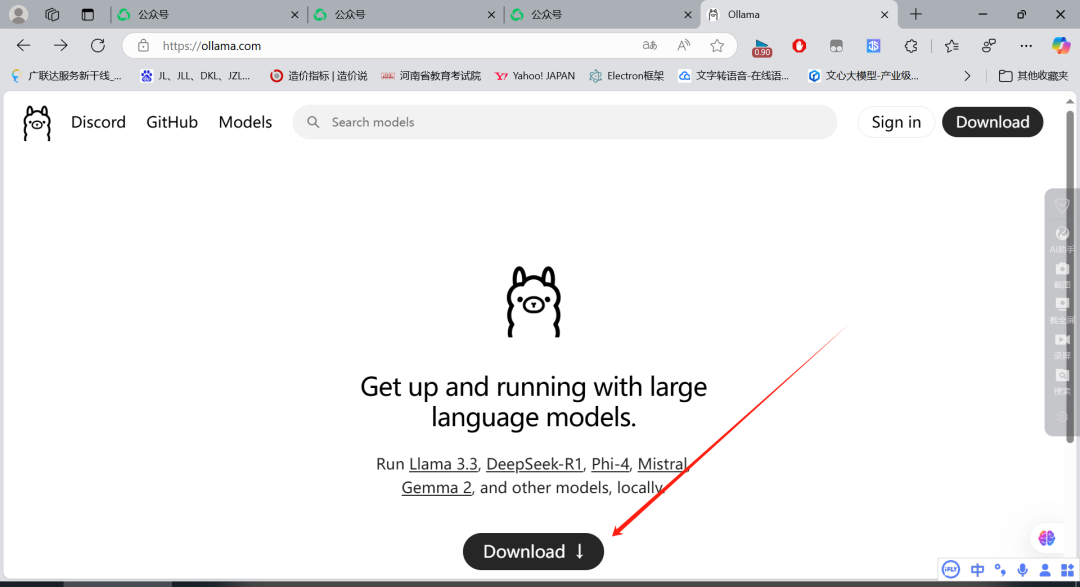Image resolution: width=1080 pixels, height=587 pixels.
Task: Add page to favorites star
Action: point(717,45)
